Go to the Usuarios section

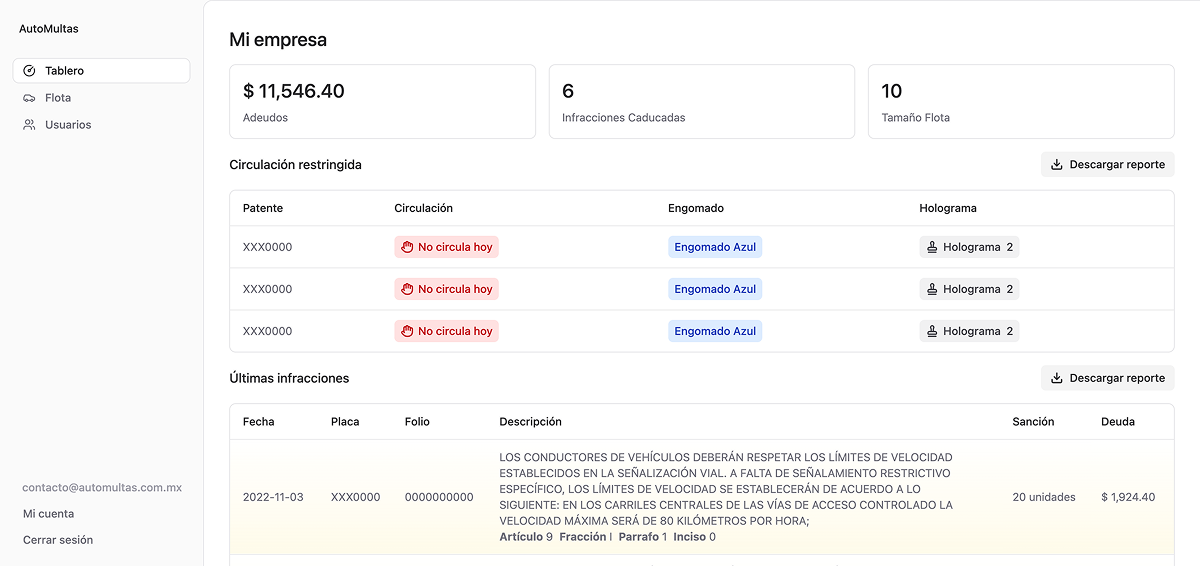(x=68, y=125)
